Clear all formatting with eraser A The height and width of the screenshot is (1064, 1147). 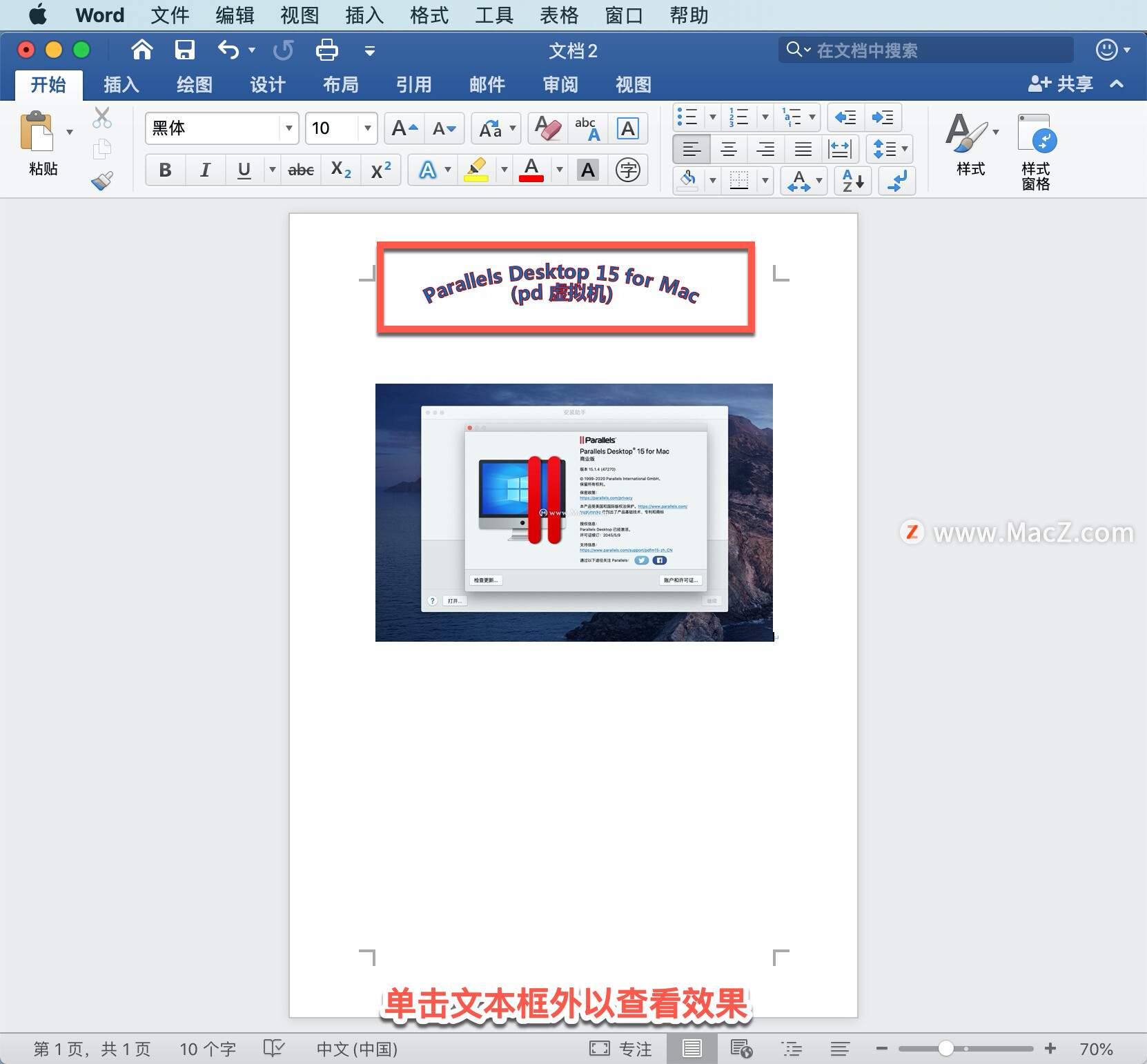pyautogui.click(x=548, y=128)
